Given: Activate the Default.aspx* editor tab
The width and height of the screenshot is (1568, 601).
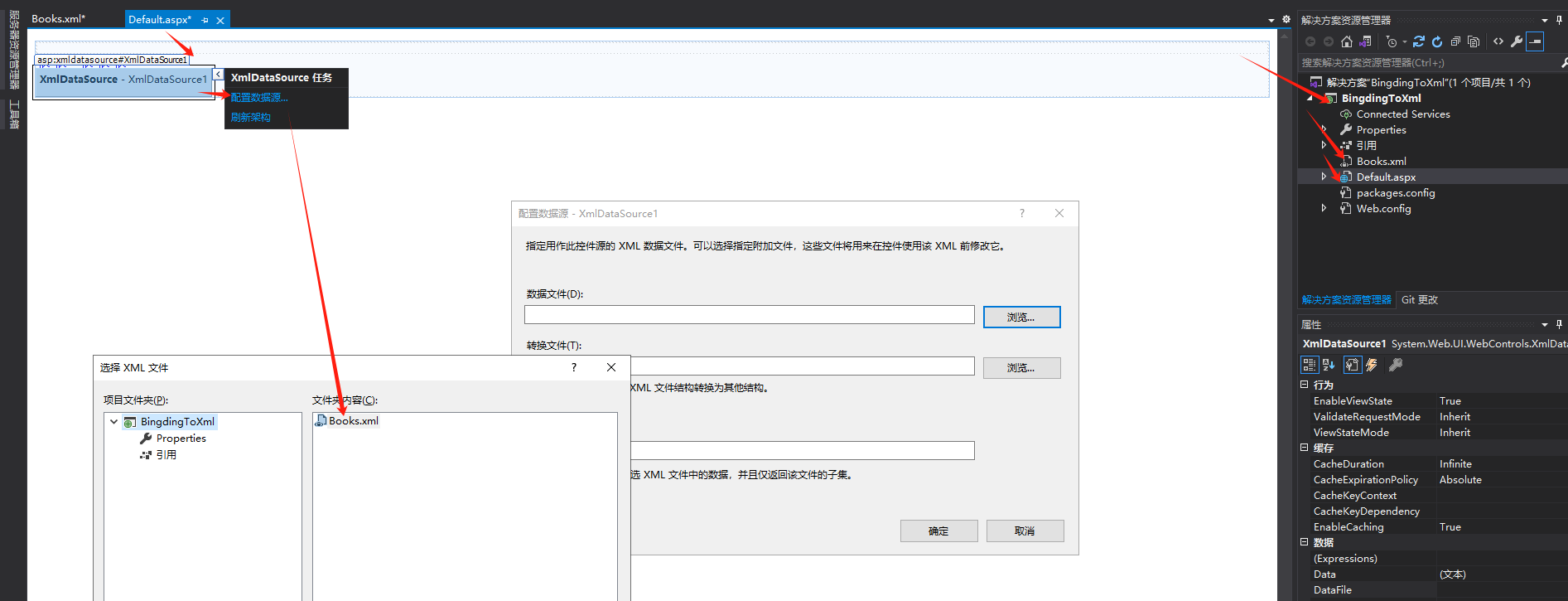Looking at the screenshot, I should tap(160, 19).
